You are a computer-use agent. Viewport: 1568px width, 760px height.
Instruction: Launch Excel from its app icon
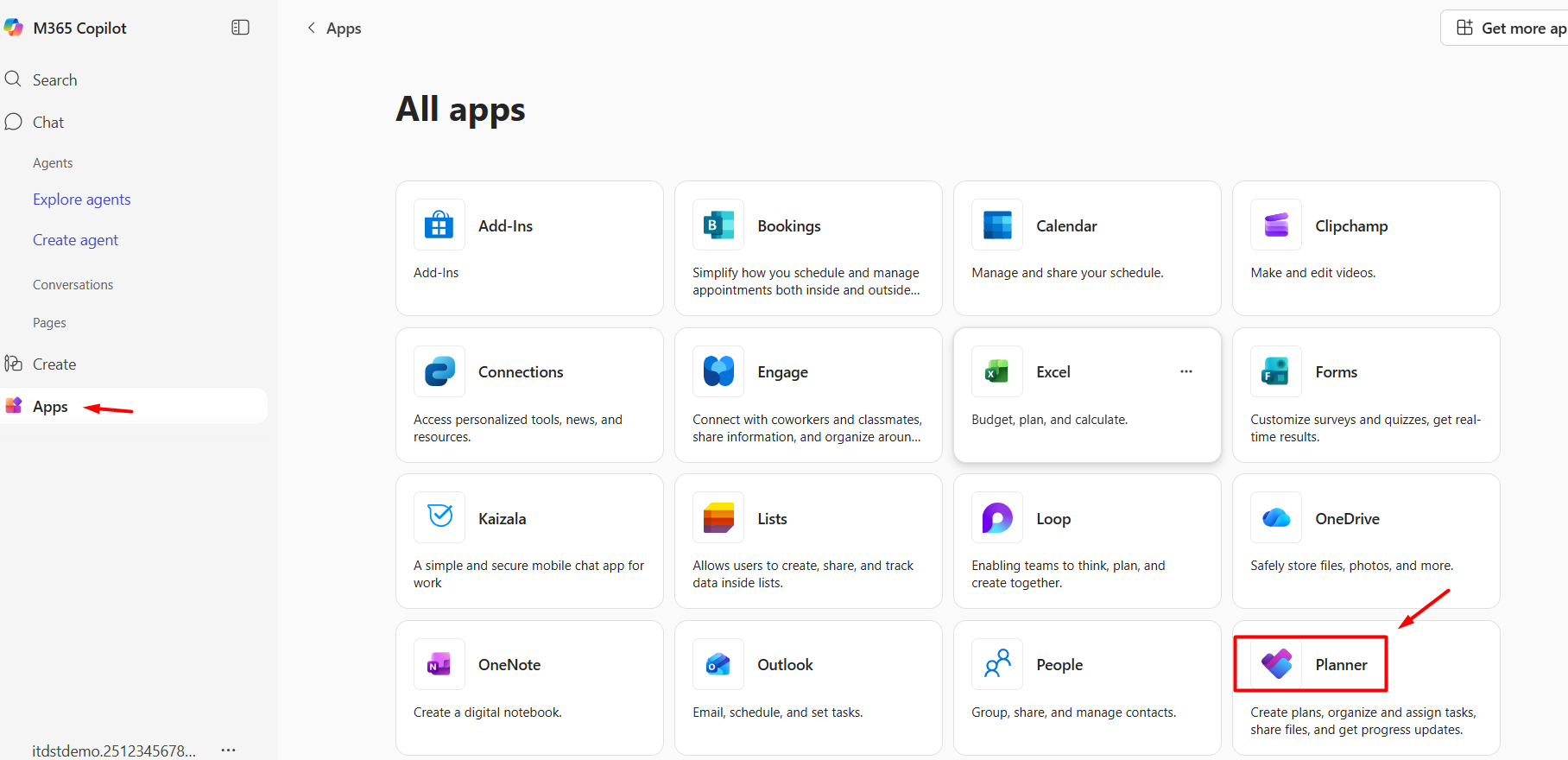pyautogui.click(x=996, y=371)
